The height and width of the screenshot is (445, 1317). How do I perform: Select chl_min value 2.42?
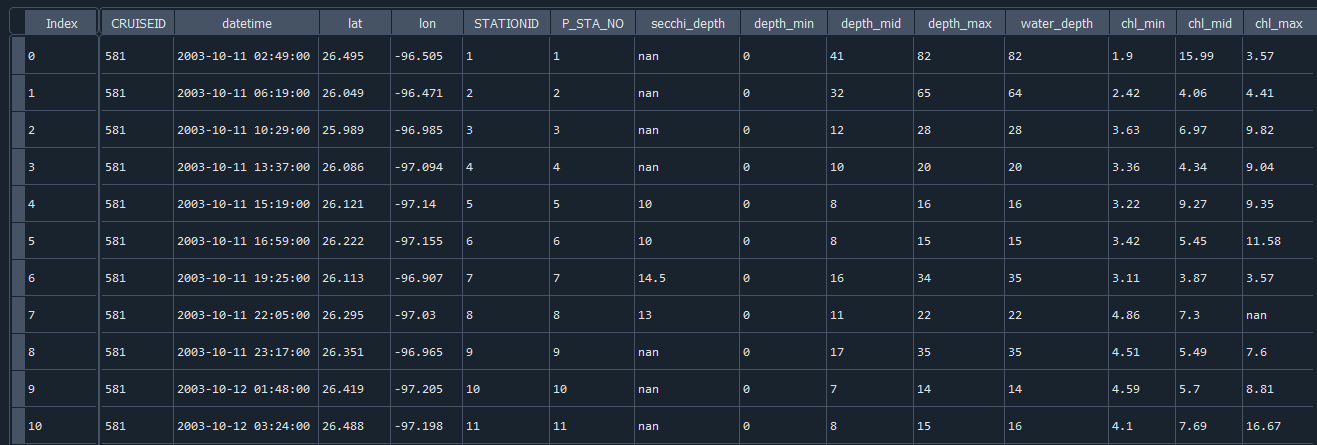[x=1141, y=92]
